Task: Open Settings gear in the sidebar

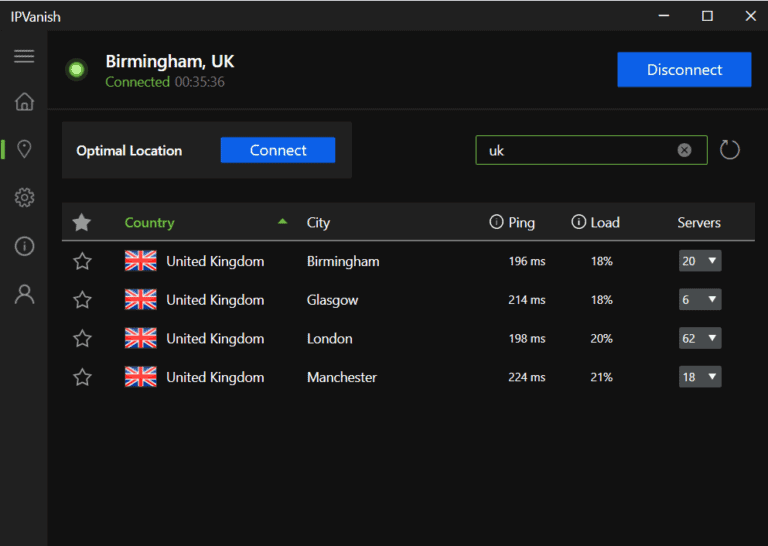Action: point(24,198)
